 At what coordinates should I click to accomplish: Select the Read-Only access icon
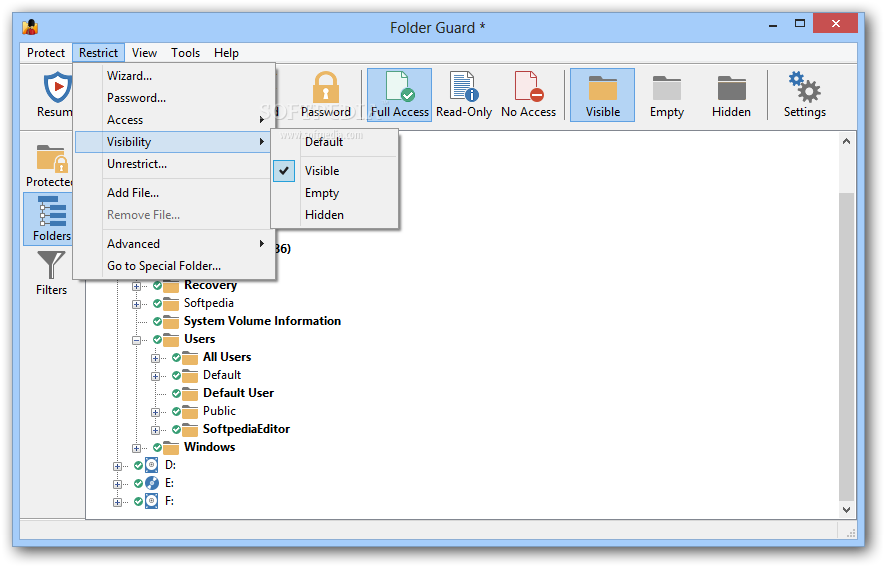[463, 94]
